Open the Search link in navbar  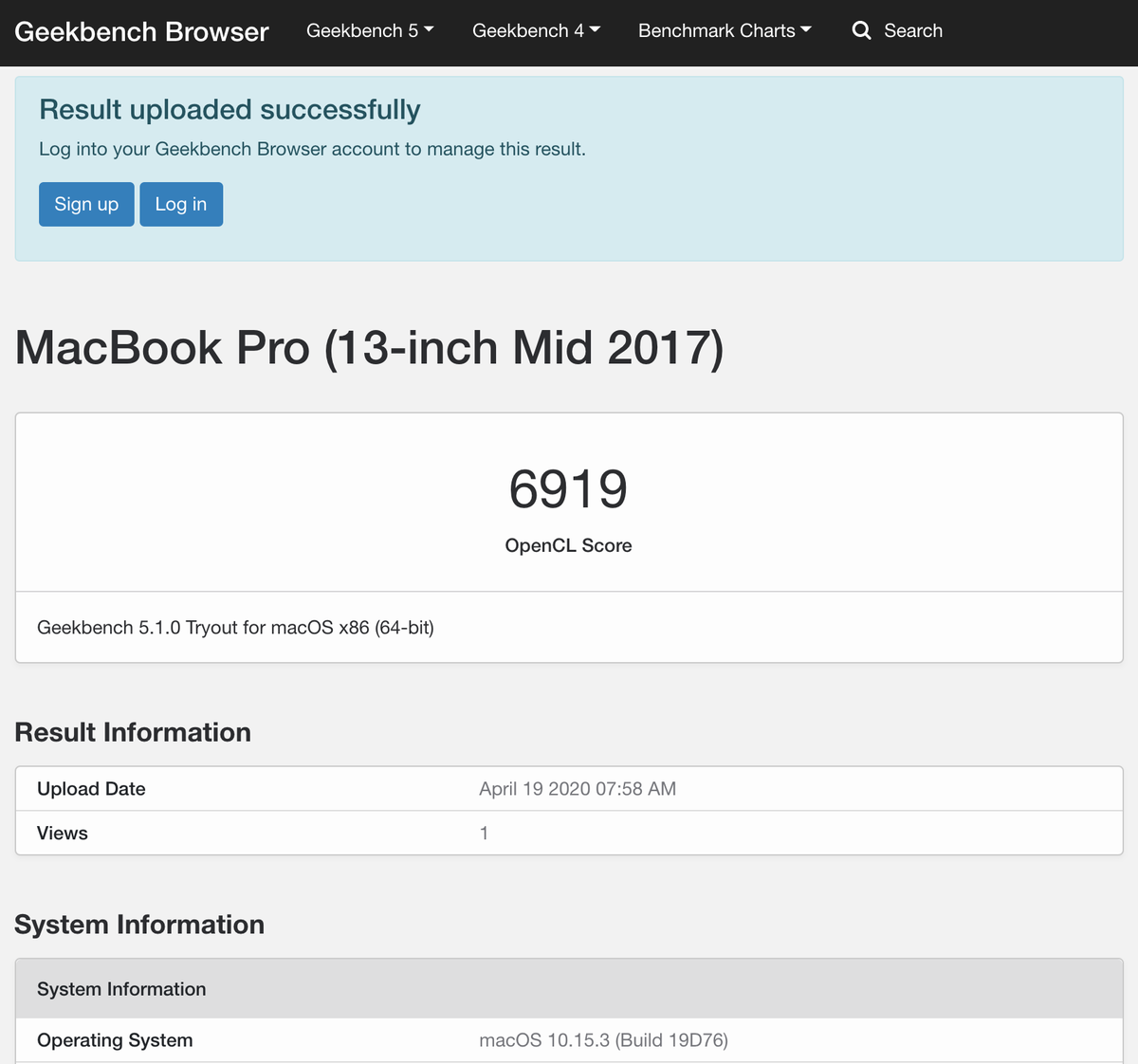pyautogui.click(x=897, y=31)
